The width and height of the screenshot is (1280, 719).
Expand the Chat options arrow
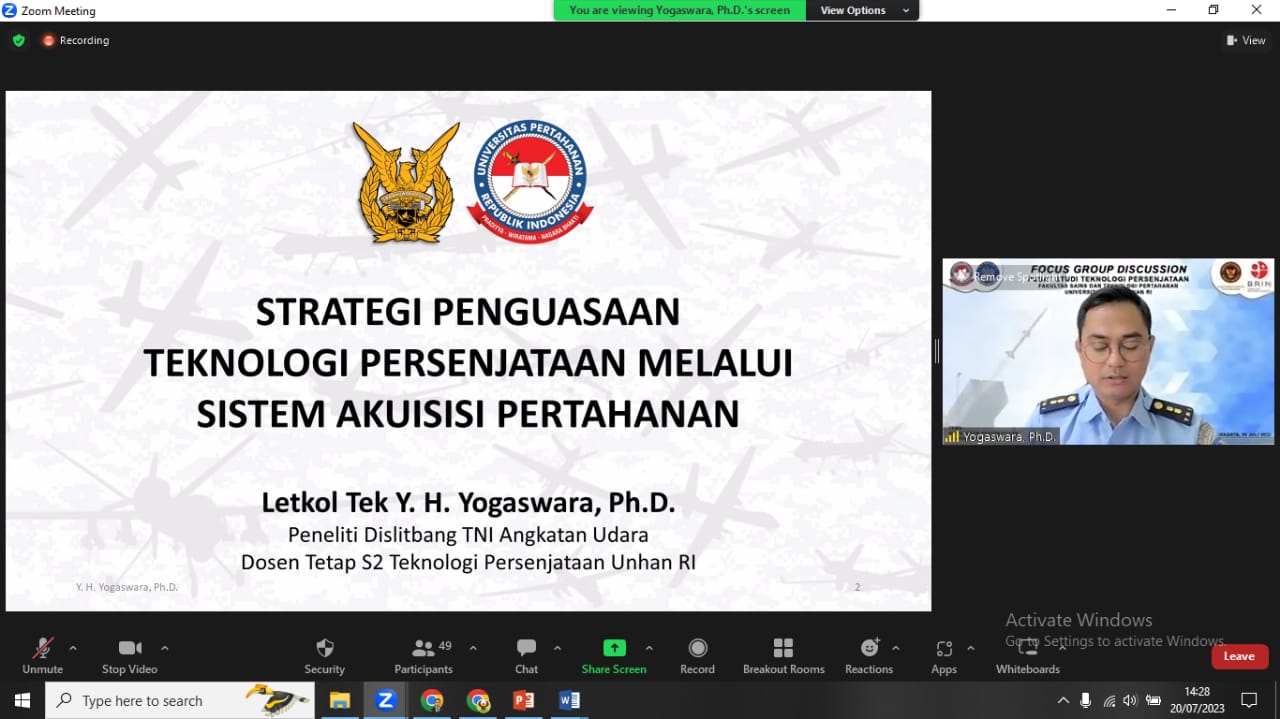point(557,648)
